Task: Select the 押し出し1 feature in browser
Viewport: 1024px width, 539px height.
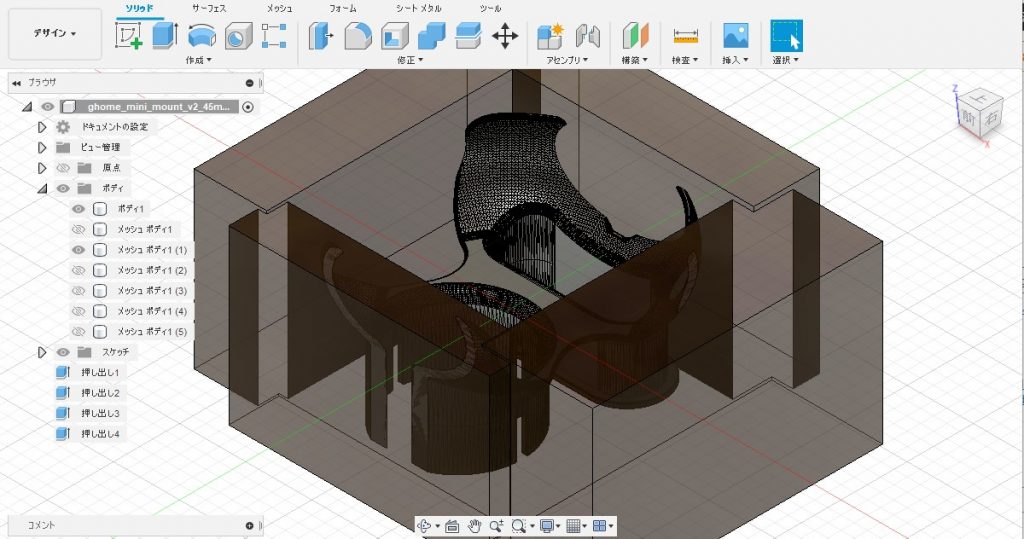Action: click(99, 372)
